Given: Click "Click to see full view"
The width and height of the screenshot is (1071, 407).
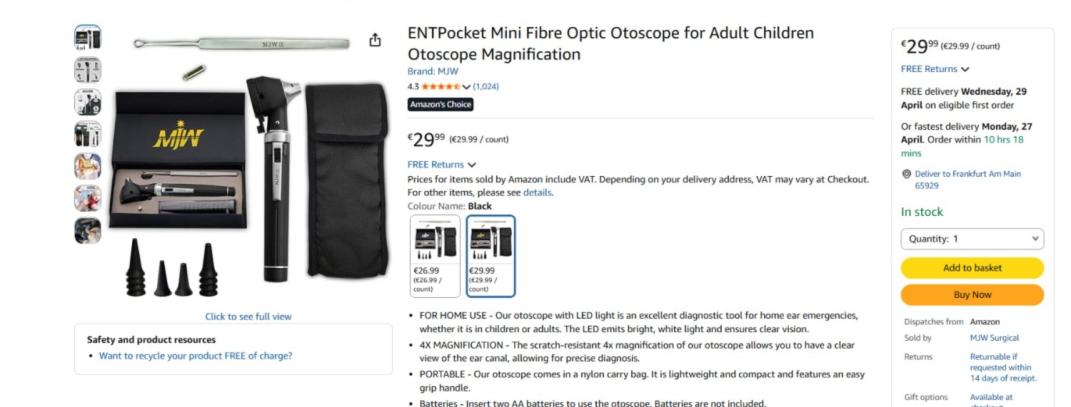Looking at the screenshot, I should (248, 317).
